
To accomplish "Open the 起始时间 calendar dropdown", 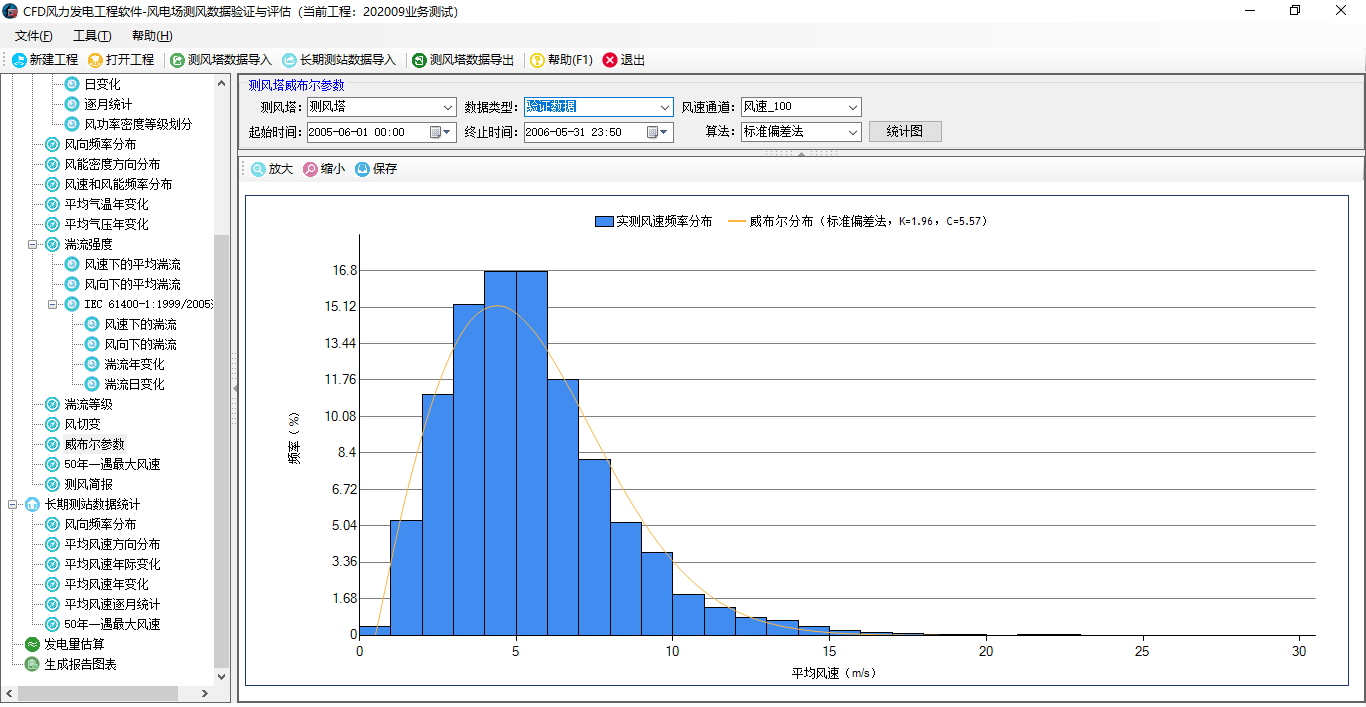I will [x=441, y=132].
